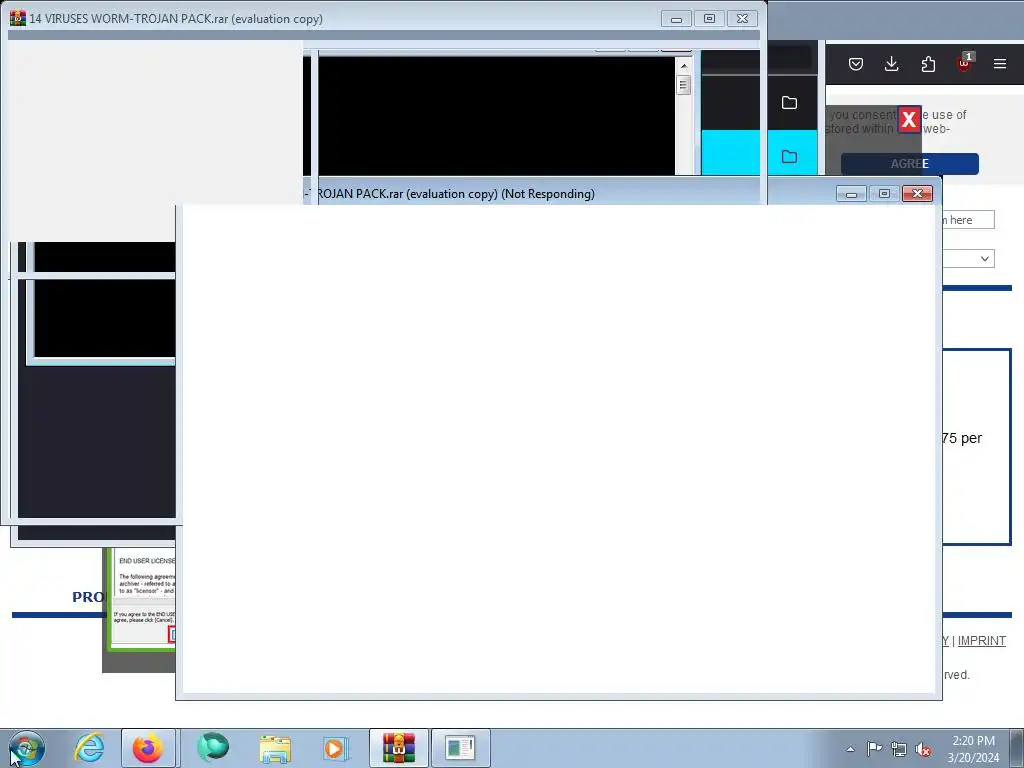Click the AGREE cookie consent button
This screenshot has width=1024, height=768.
(910, 164)
